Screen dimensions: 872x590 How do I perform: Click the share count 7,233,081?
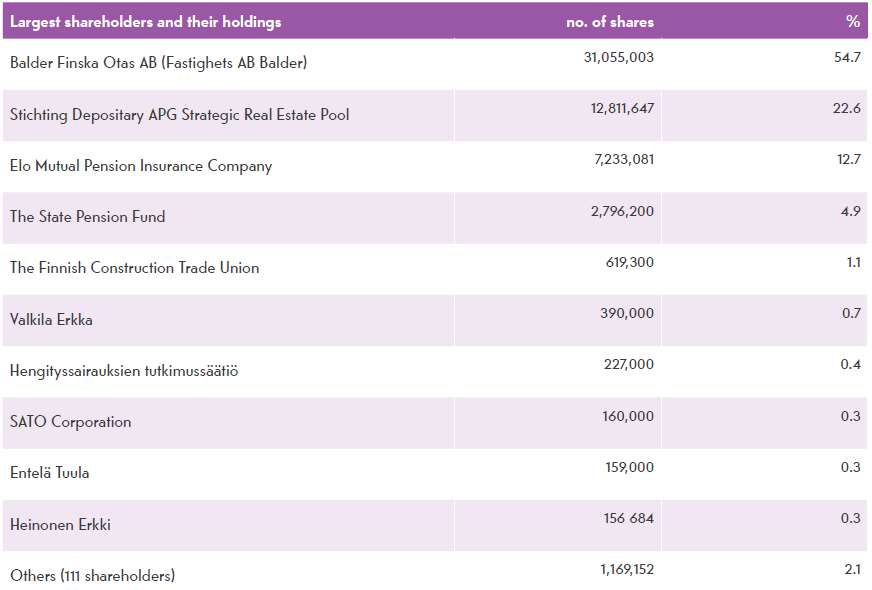(624, 160)
